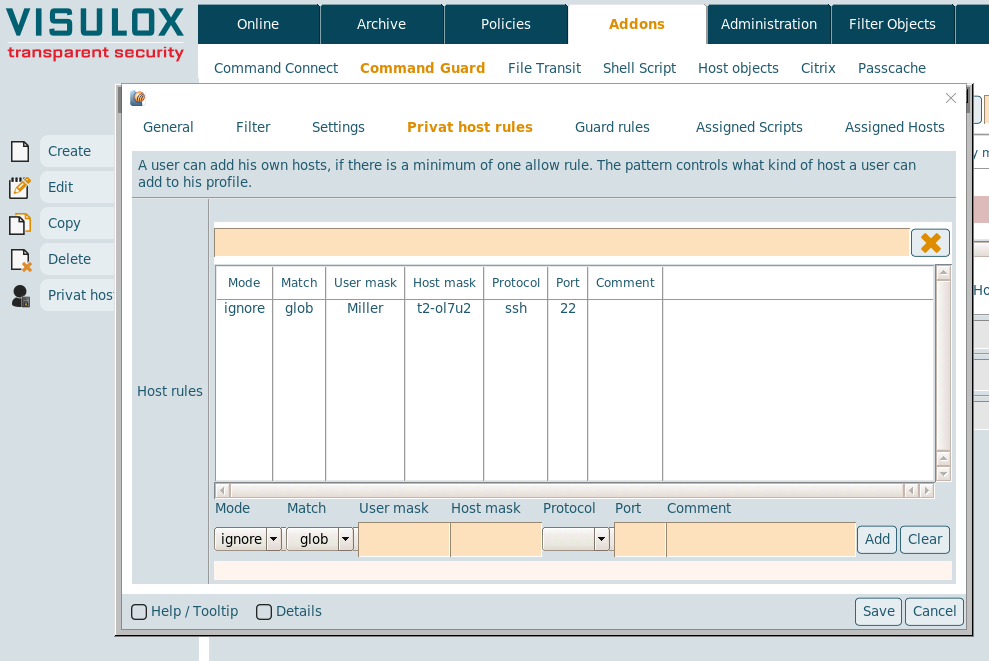Open the Protocol dropdown

[x=576, y=540]
